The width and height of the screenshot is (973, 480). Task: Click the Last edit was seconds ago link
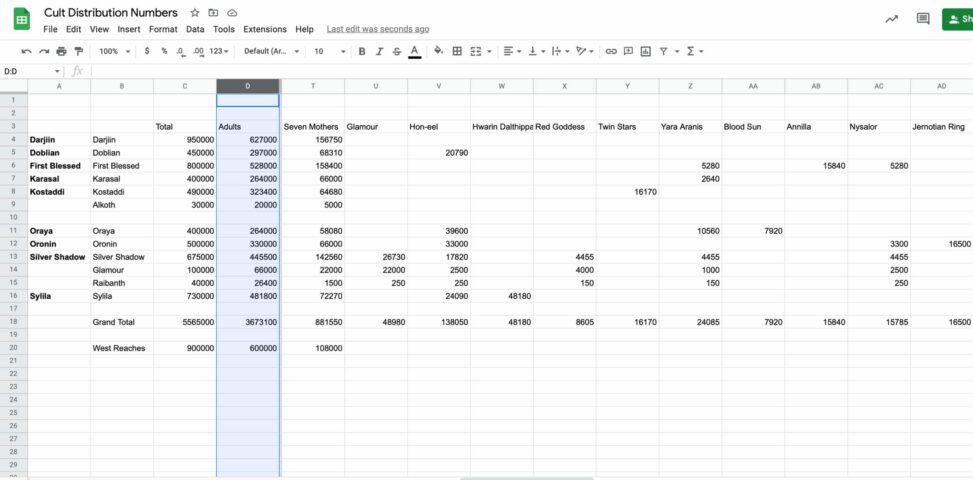pos(378,29)
